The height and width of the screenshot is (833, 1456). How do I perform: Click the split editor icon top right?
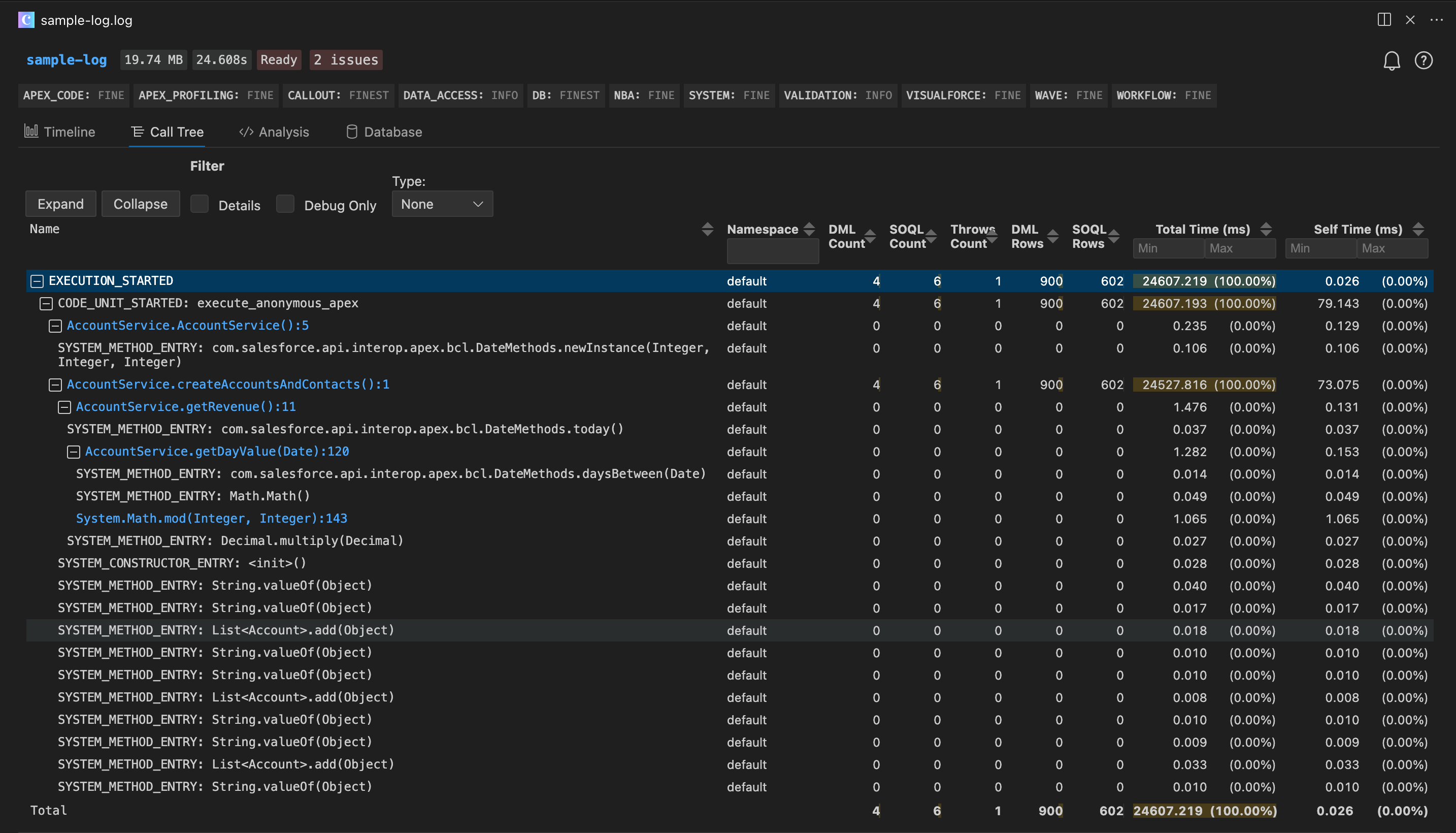point(1383,20)
